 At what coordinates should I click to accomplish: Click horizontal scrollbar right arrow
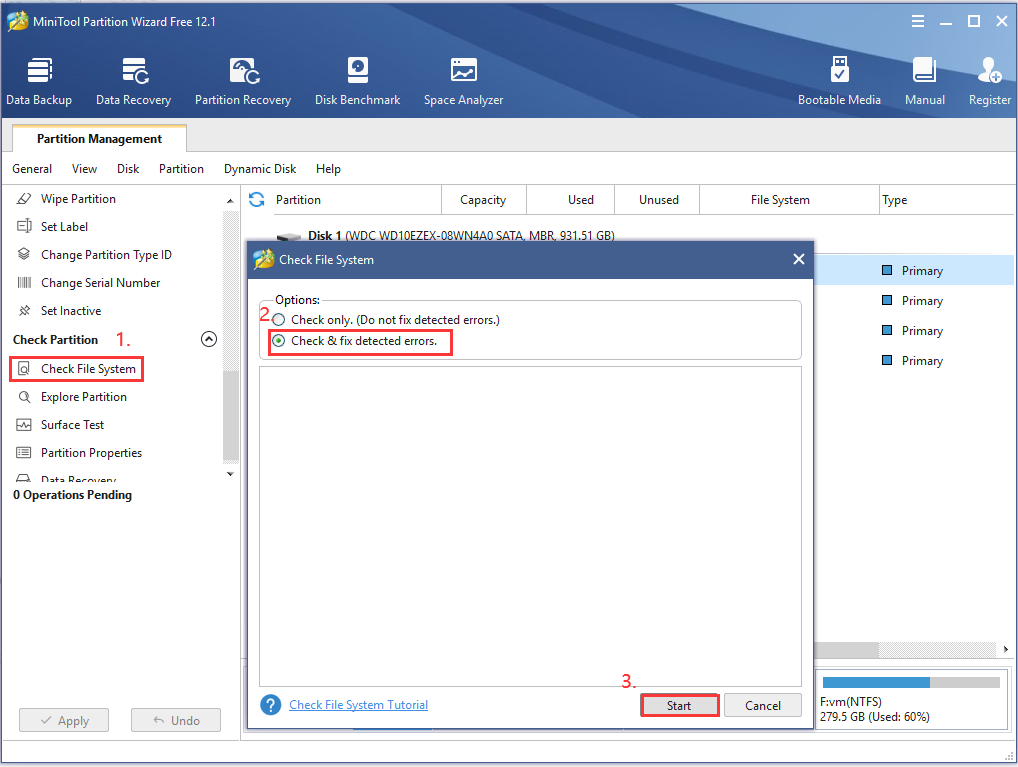[1005, 649]
